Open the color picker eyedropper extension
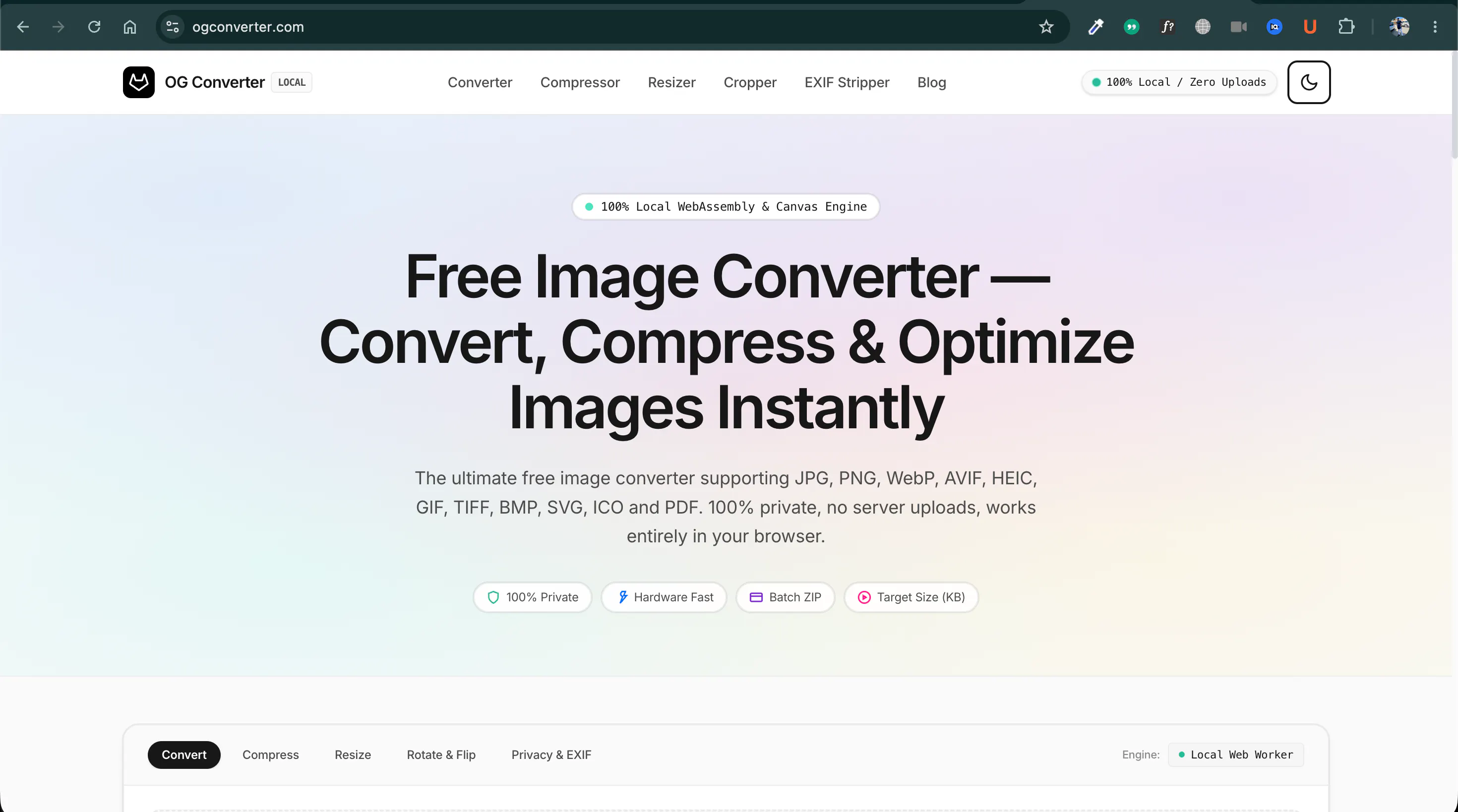Viewport: 1458px width, 812px height. click(1096, 27)
